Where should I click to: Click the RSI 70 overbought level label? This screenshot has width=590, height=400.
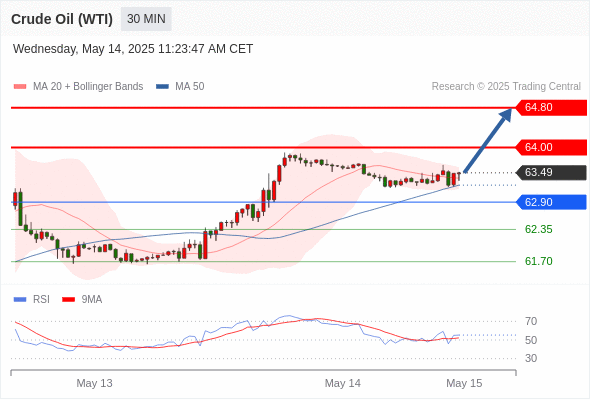[531, 321]
